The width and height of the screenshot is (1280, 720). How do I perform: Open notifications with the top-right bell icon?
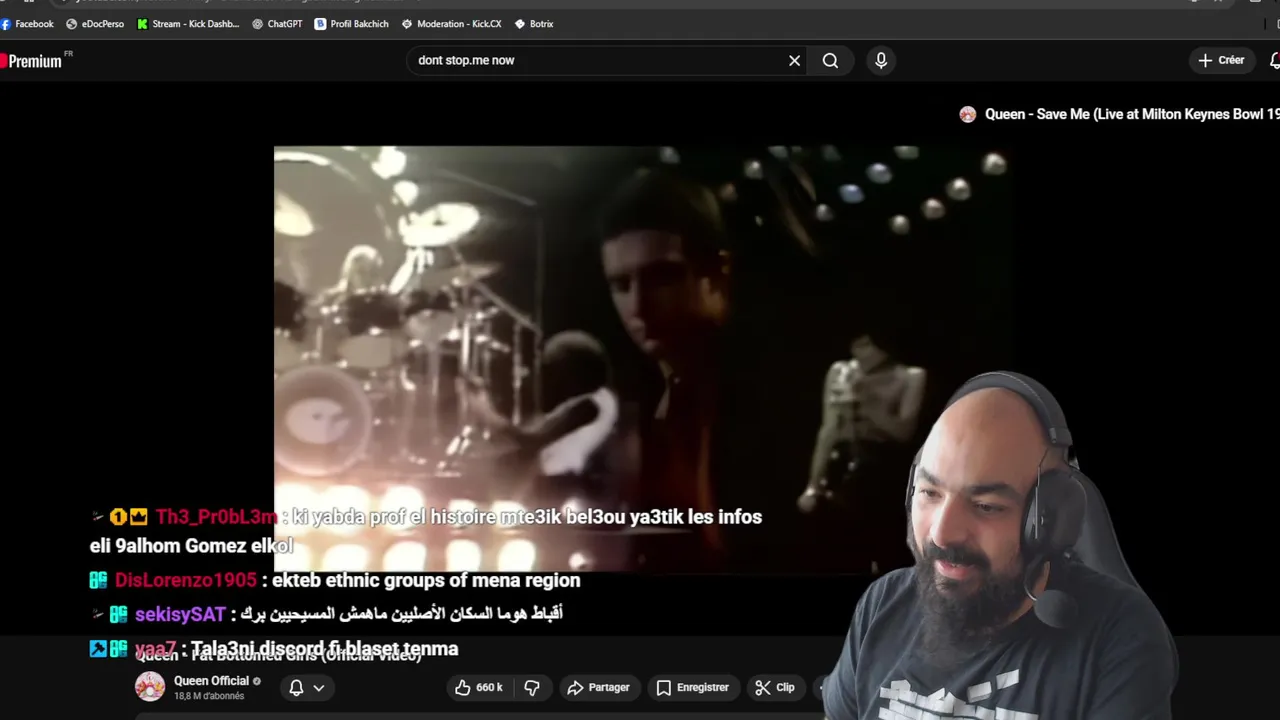pos(1274,61)
